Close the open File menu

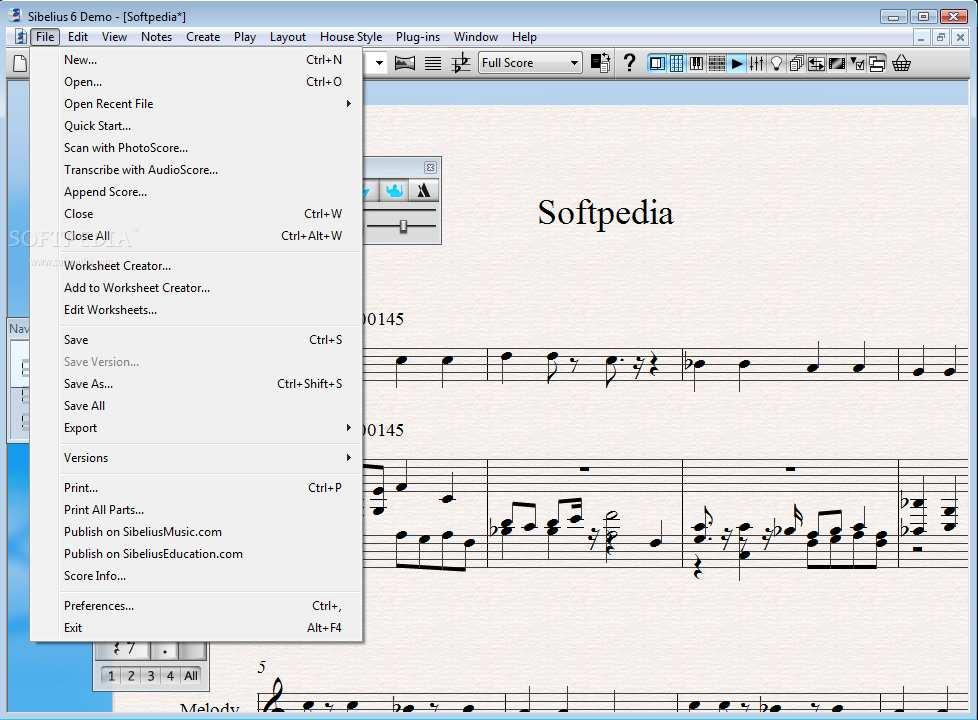(46, 37)
